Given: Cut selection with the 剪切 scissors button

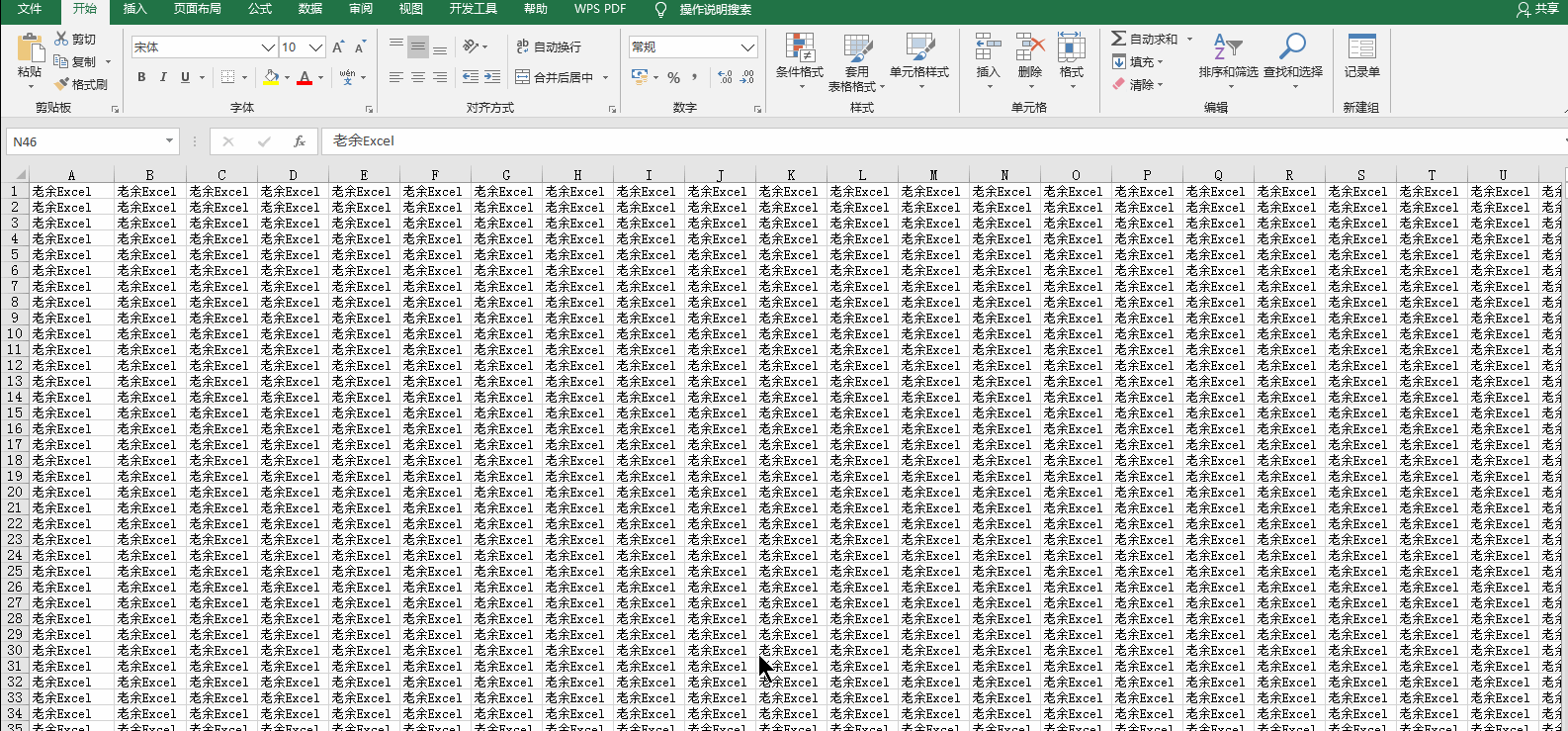Looking at the screenshot, I should (75, 39).
